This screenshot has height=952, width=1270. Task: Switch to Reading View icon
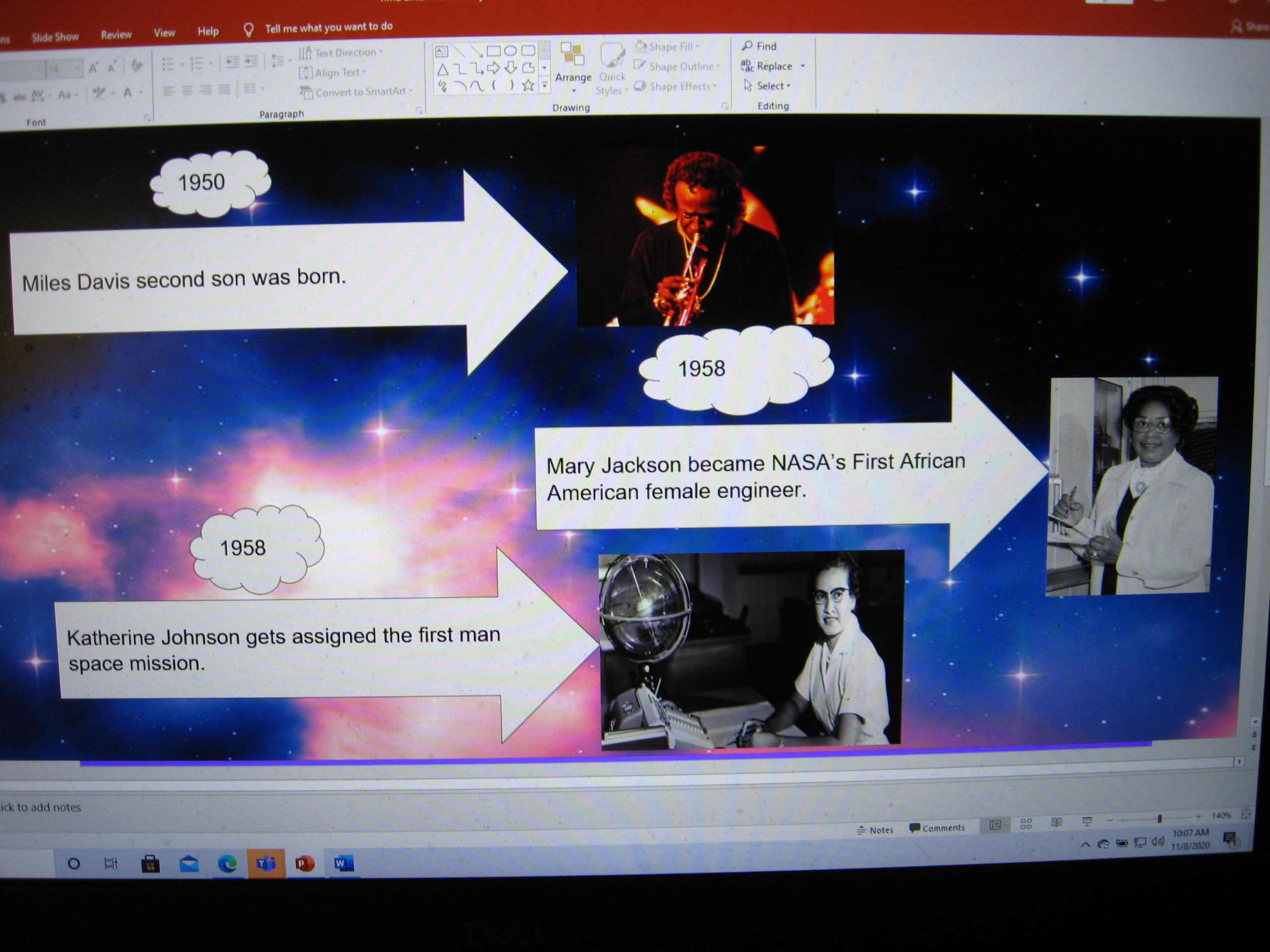(x=1056, y=823)
